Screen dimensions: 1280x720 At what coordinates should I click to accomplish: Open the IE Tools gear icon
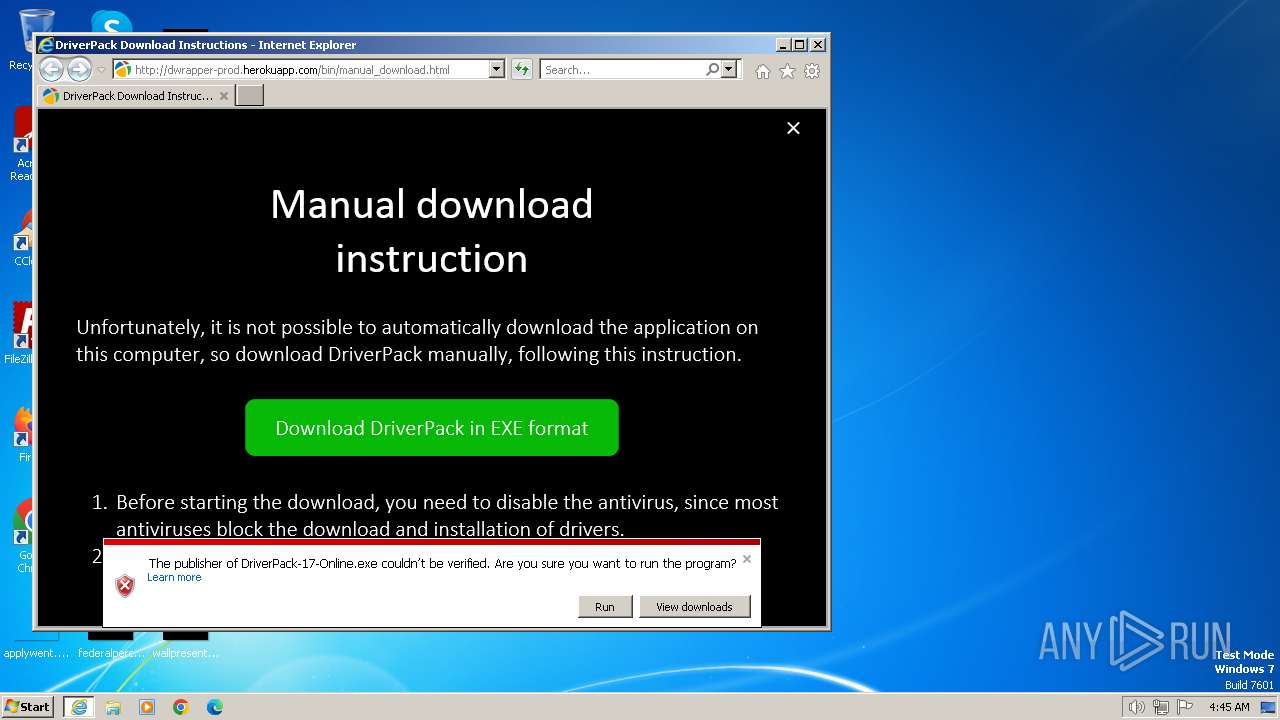tap(812, 71)
